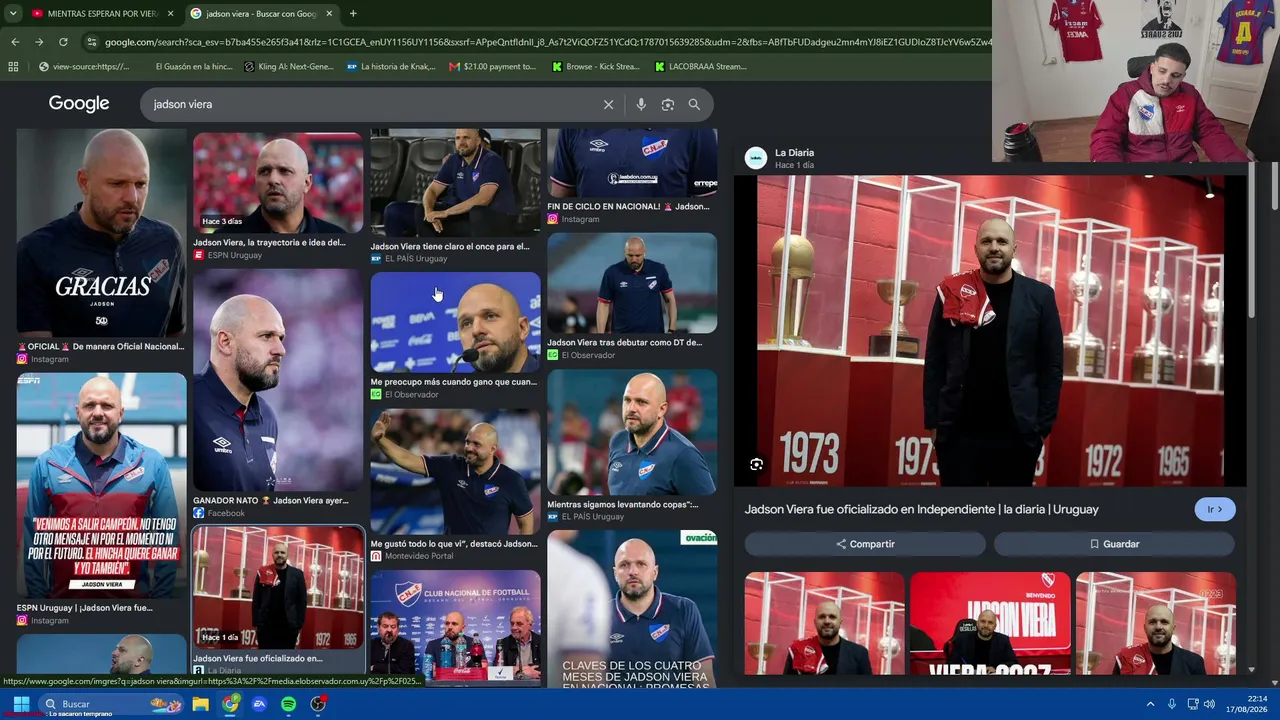Open the 'view-source:https://...' bookmark

click(84, 67)
